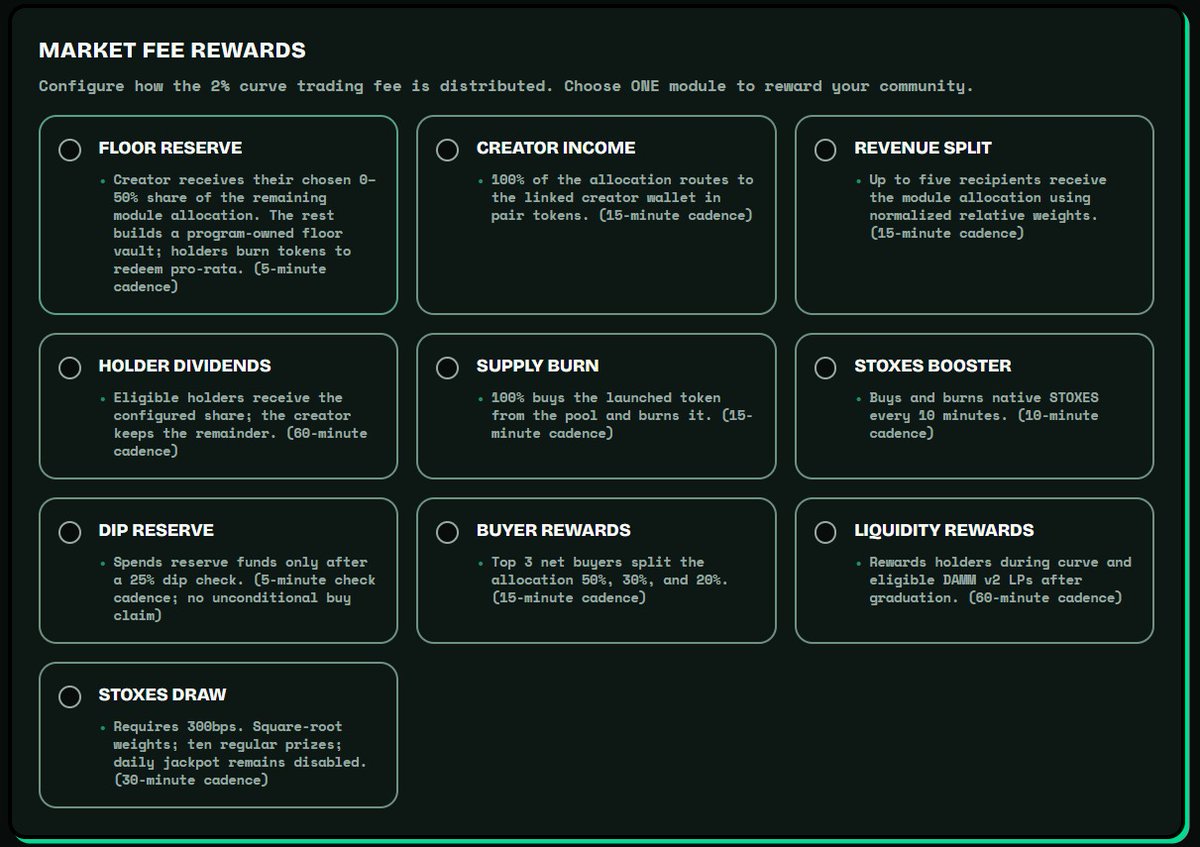The image size is (1200, 847).
Task: Select the Revenue Split radio button
Action: [825, 150]
